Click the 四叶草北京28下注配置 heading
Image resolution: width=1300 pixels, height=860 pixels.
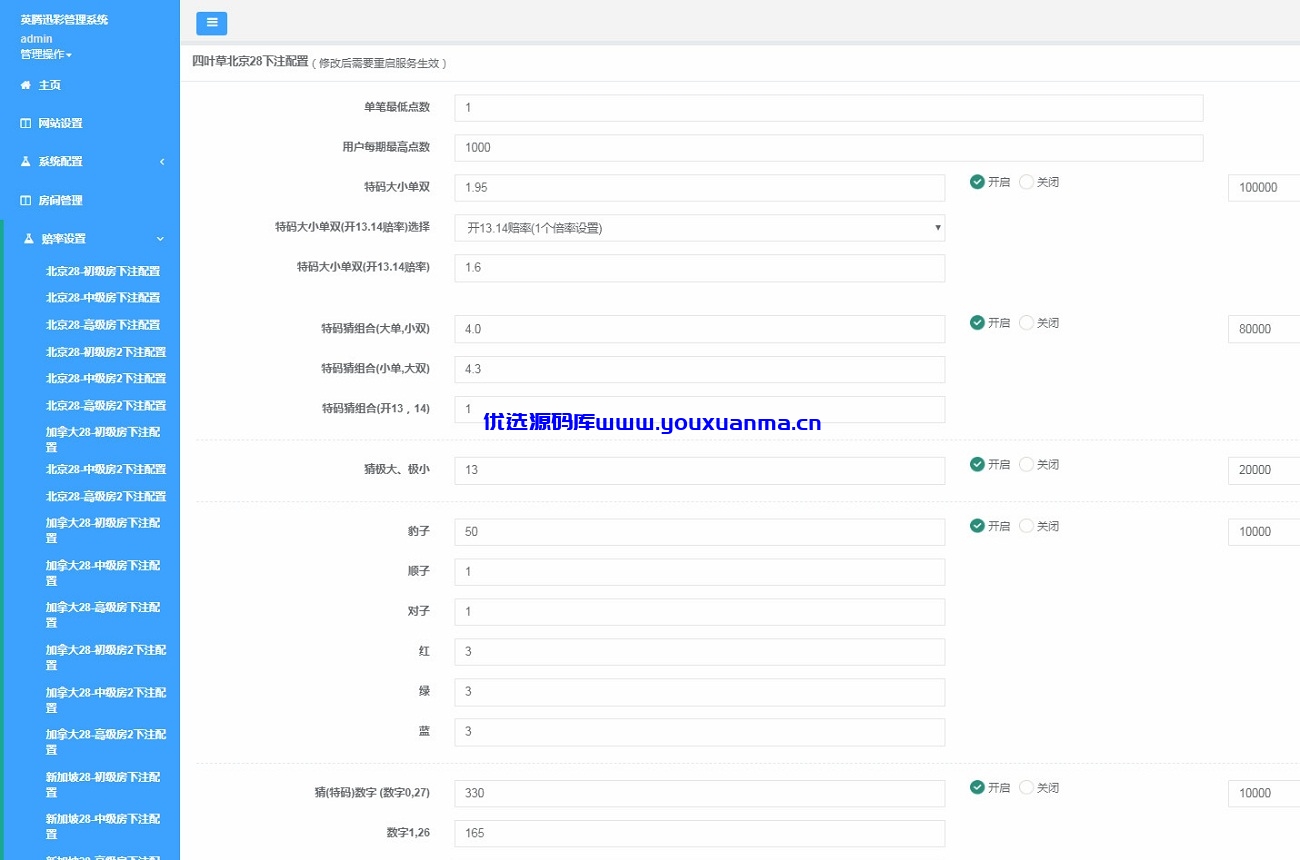point(250,61)
